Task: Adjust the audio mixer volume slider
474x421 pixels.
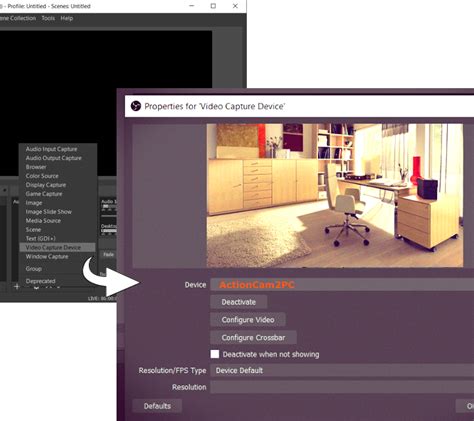Action: (x=109, y=216)
